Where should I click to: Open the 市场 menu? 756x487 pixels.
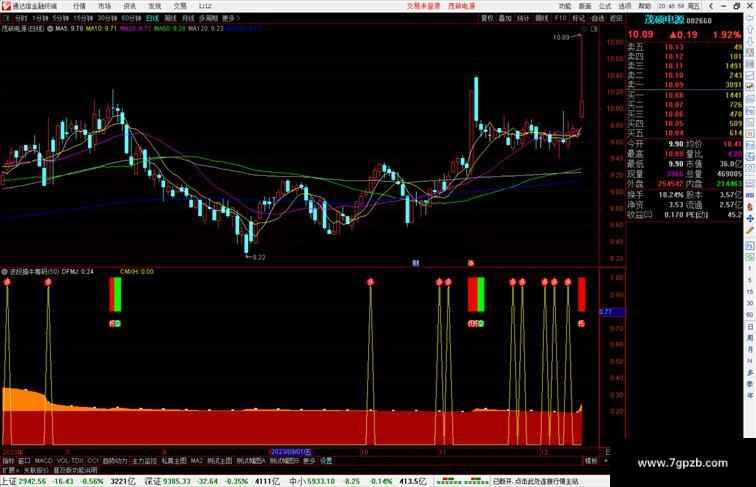click(105, 6)
